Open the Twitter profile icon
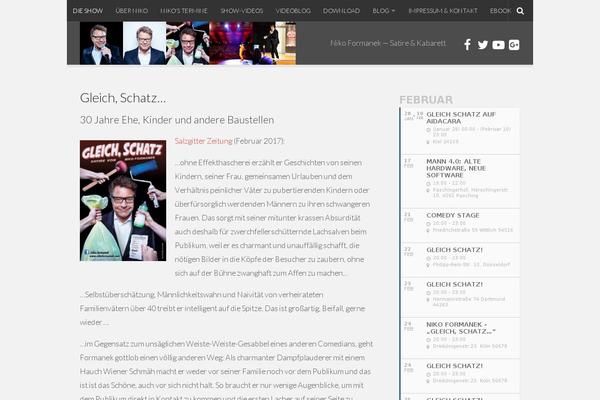The width and height of the screenshot is (600, 400). 483,45
